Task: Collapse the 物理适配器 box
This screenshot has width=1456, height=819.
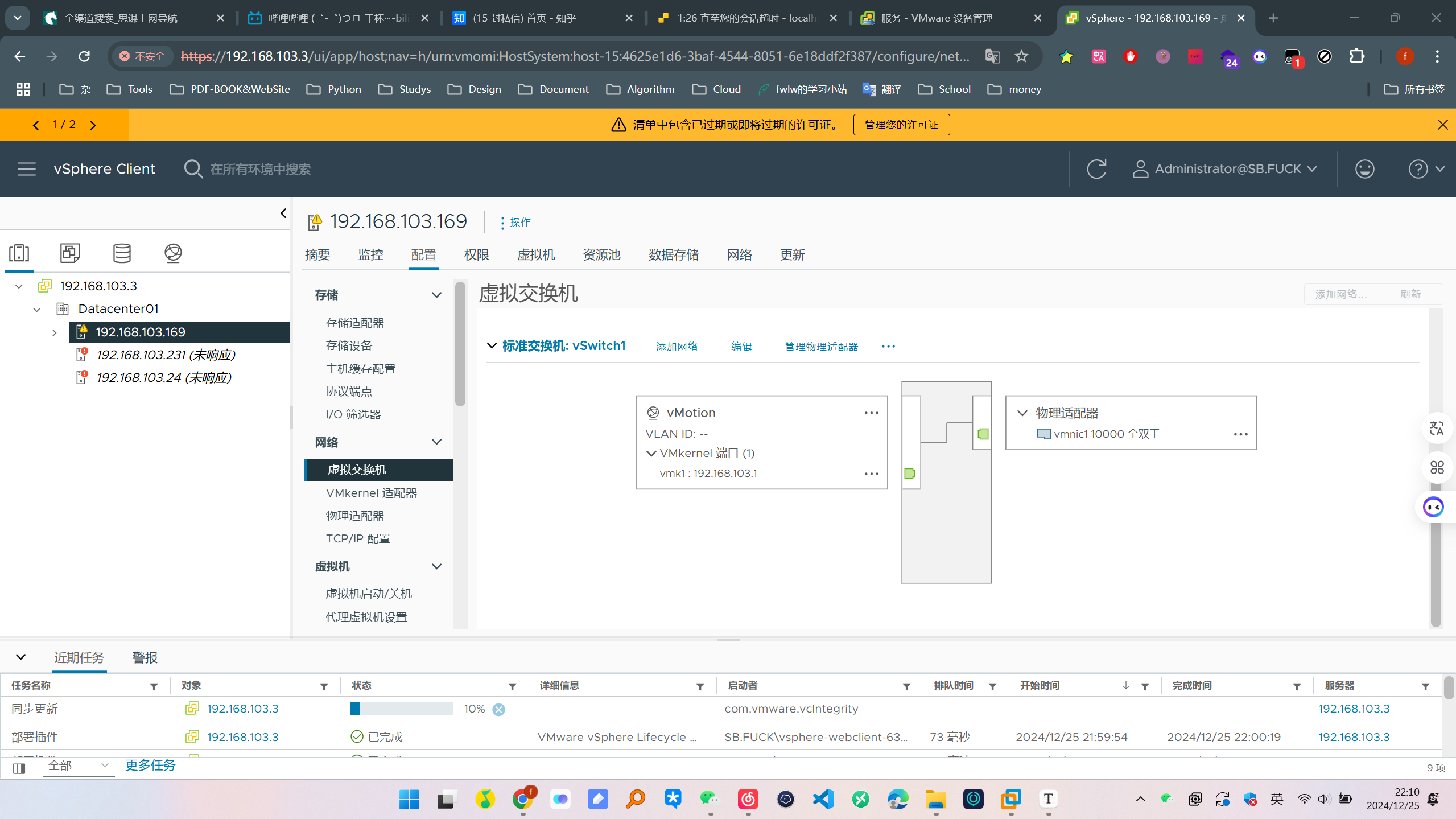Action: click(x=1022, y=413)
